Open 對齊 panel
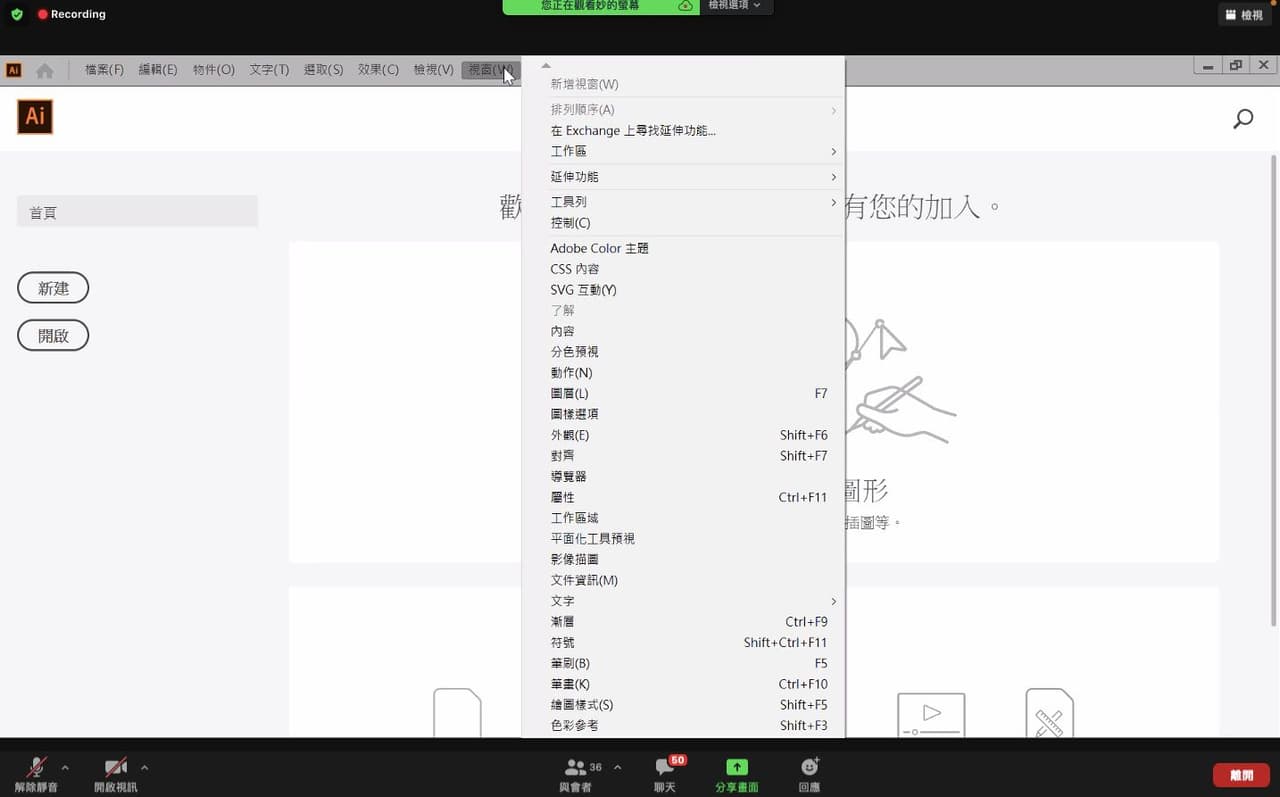Viewport: 1280px width, 797px height. pos(684,456)
